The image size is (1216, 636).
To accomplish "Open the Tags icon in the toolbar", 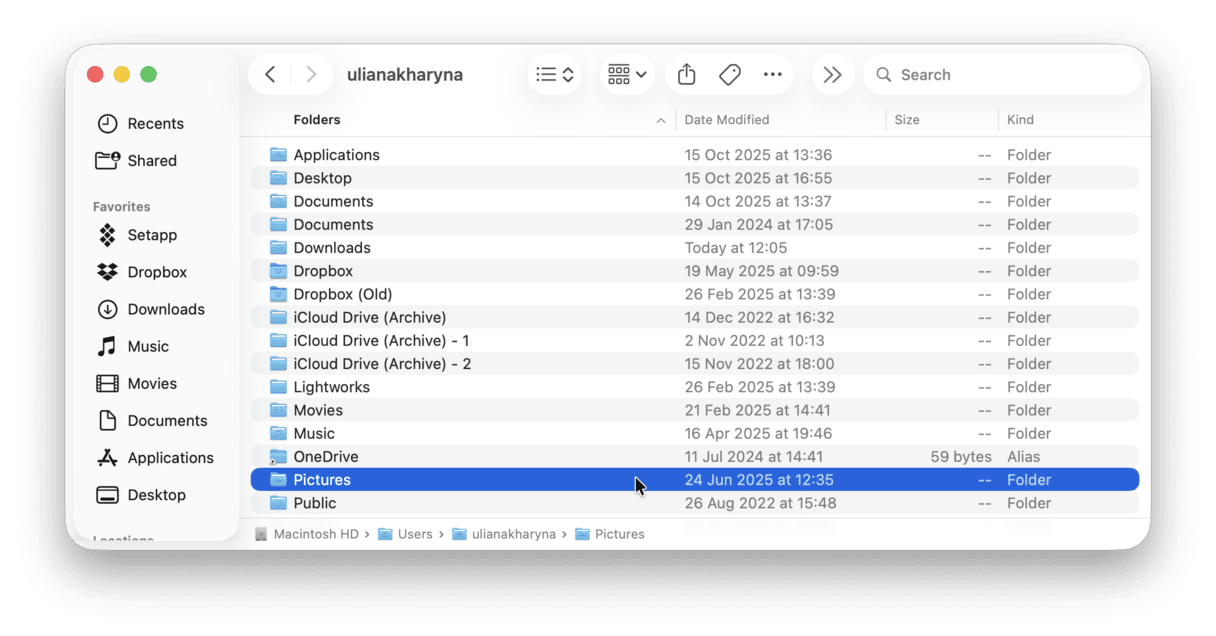I will [729, 74].
